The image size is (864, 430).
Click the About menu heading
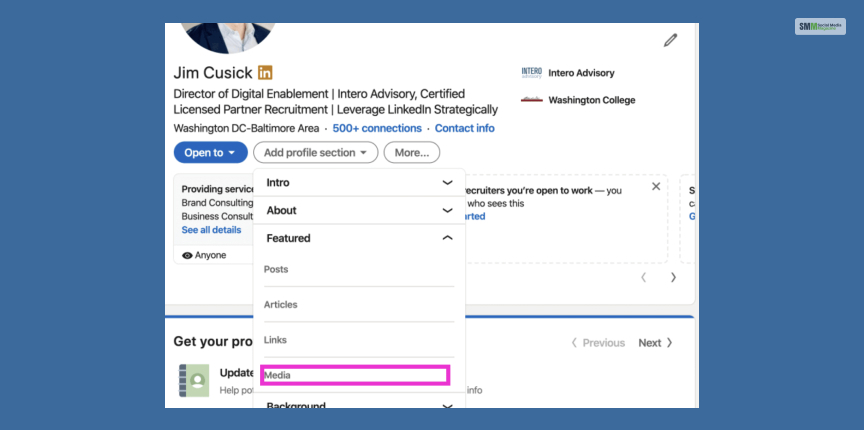[282, 211]
